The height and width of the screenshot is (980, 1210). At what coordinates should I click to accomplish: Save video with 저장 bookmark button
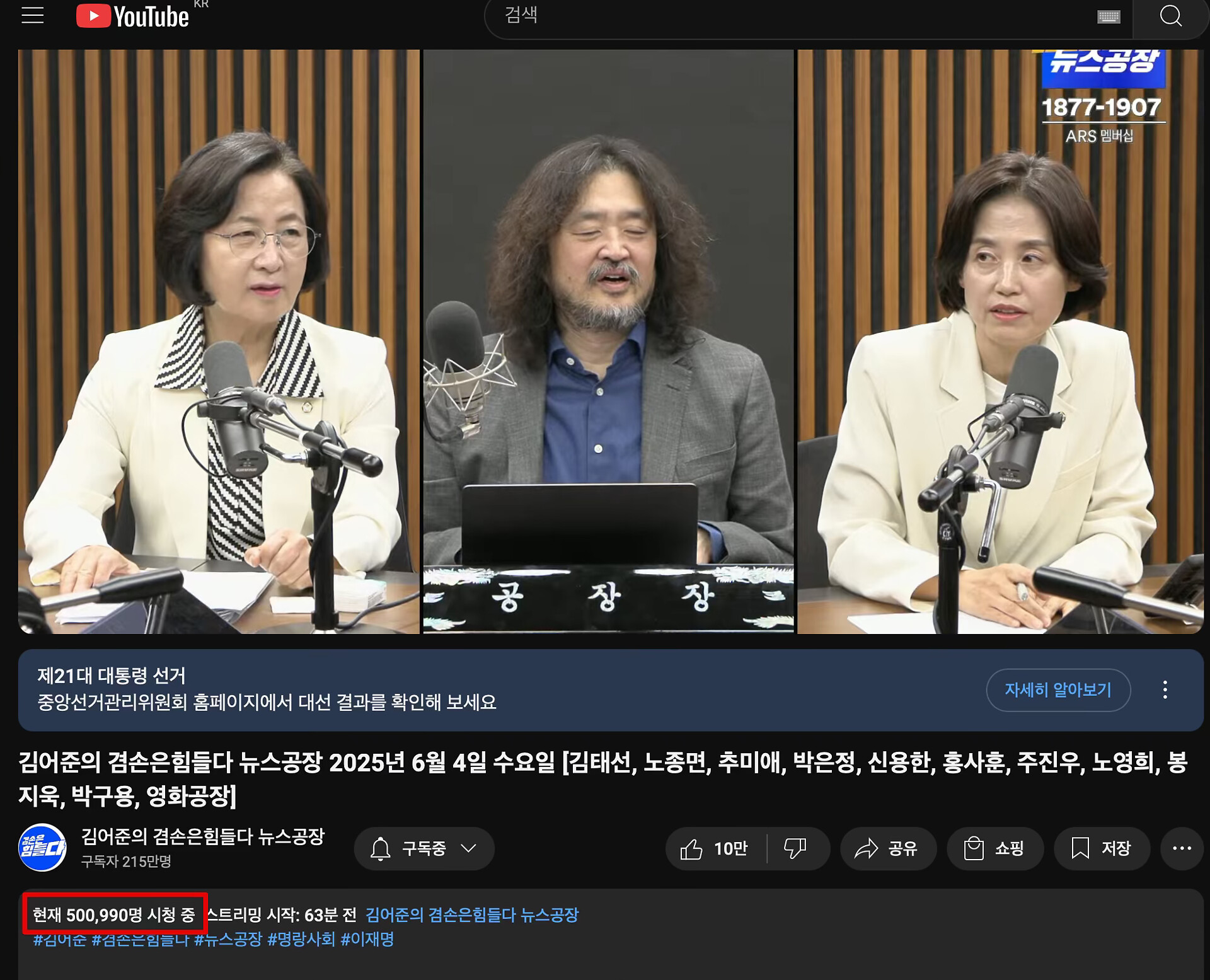click(x=1101, y=848)
